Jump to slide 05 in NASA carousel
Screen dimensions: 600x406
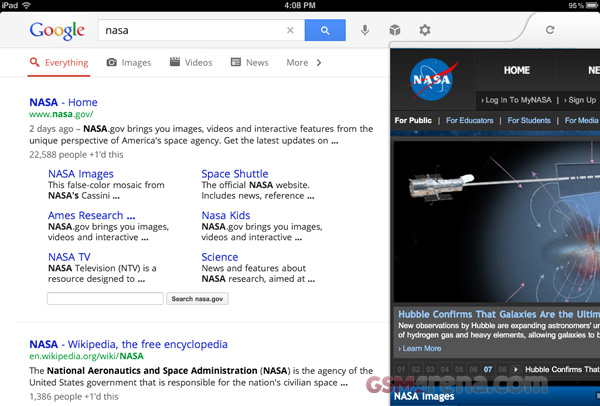459,369
